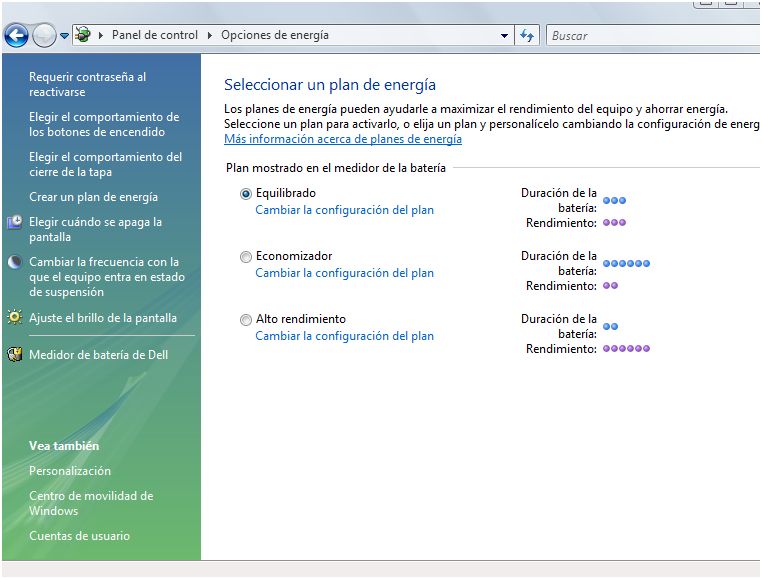Open Crear un plan de energía
This screenshot has width=762, height=579.
pos(93,197)
